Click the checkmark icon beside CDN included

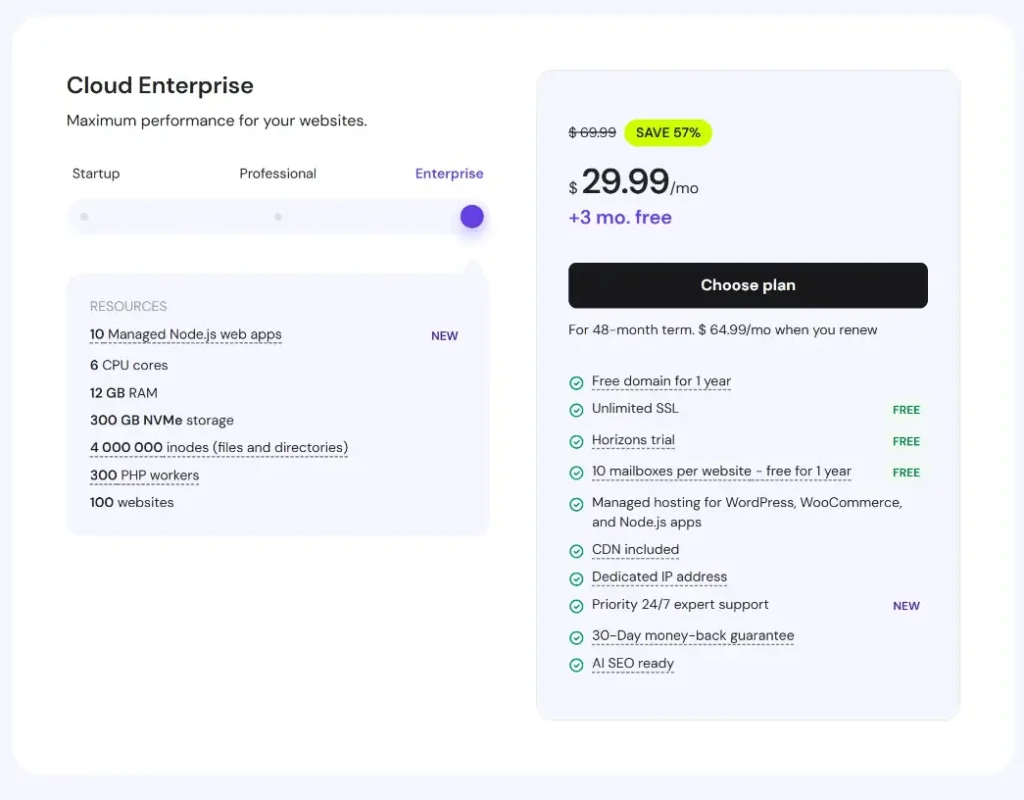577,550
